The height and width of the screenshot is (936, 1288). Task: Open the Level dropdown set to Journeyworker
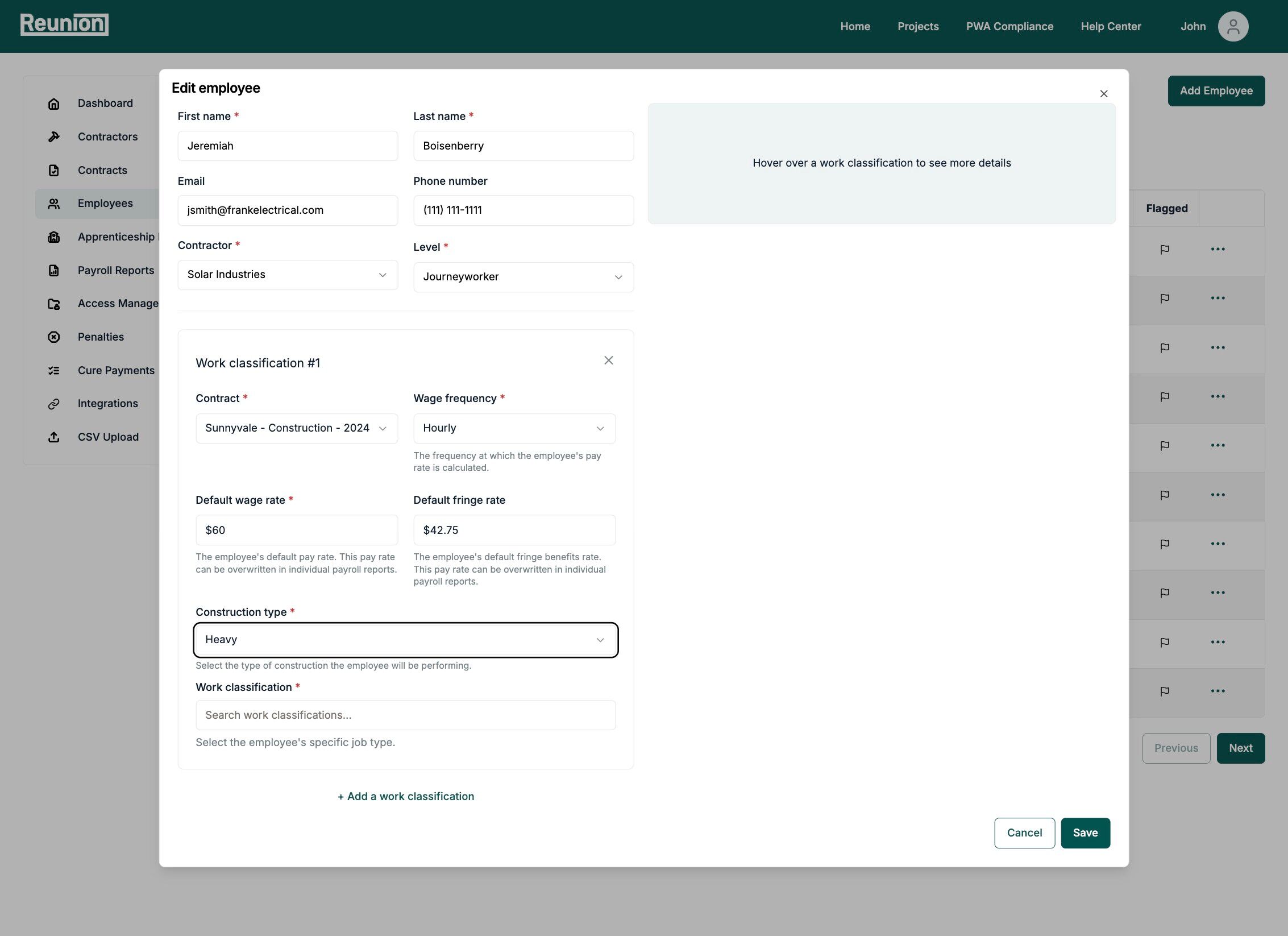click(x=523, y=277)
